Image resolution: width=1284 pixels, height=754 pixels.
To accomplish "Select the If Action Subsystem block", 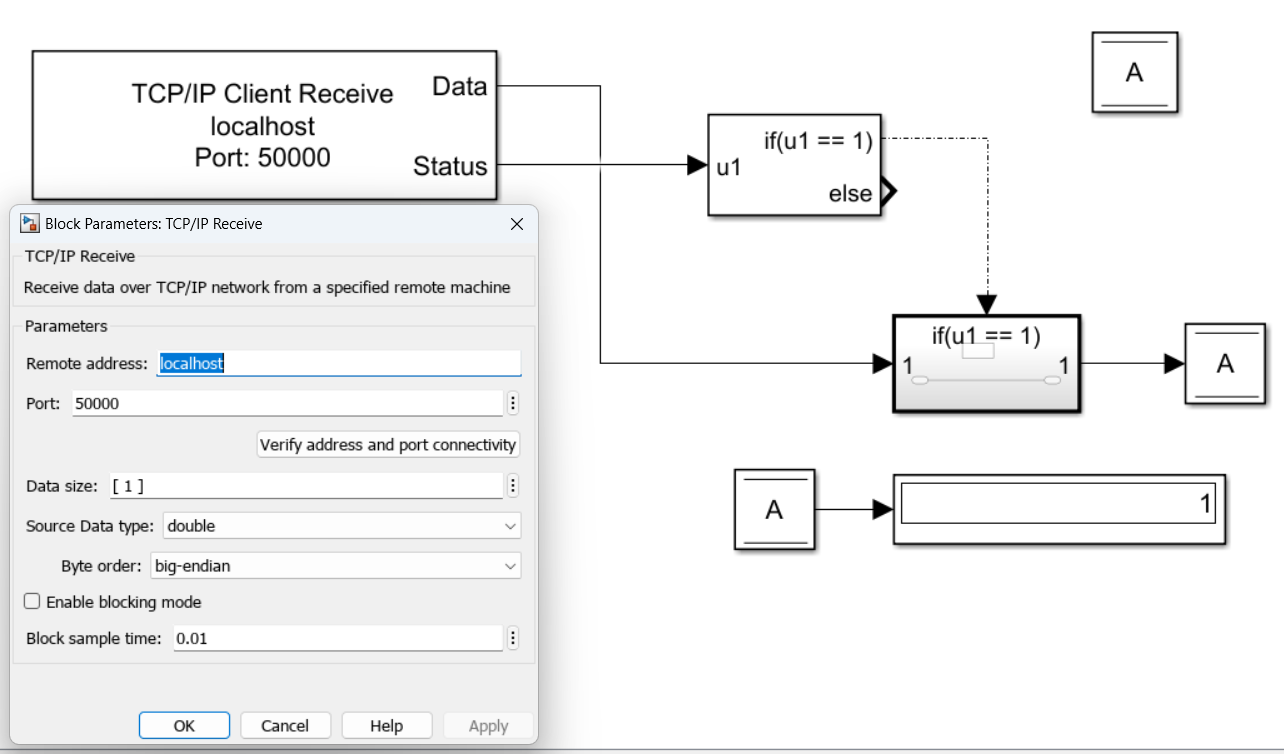I will tap(985, 364).
